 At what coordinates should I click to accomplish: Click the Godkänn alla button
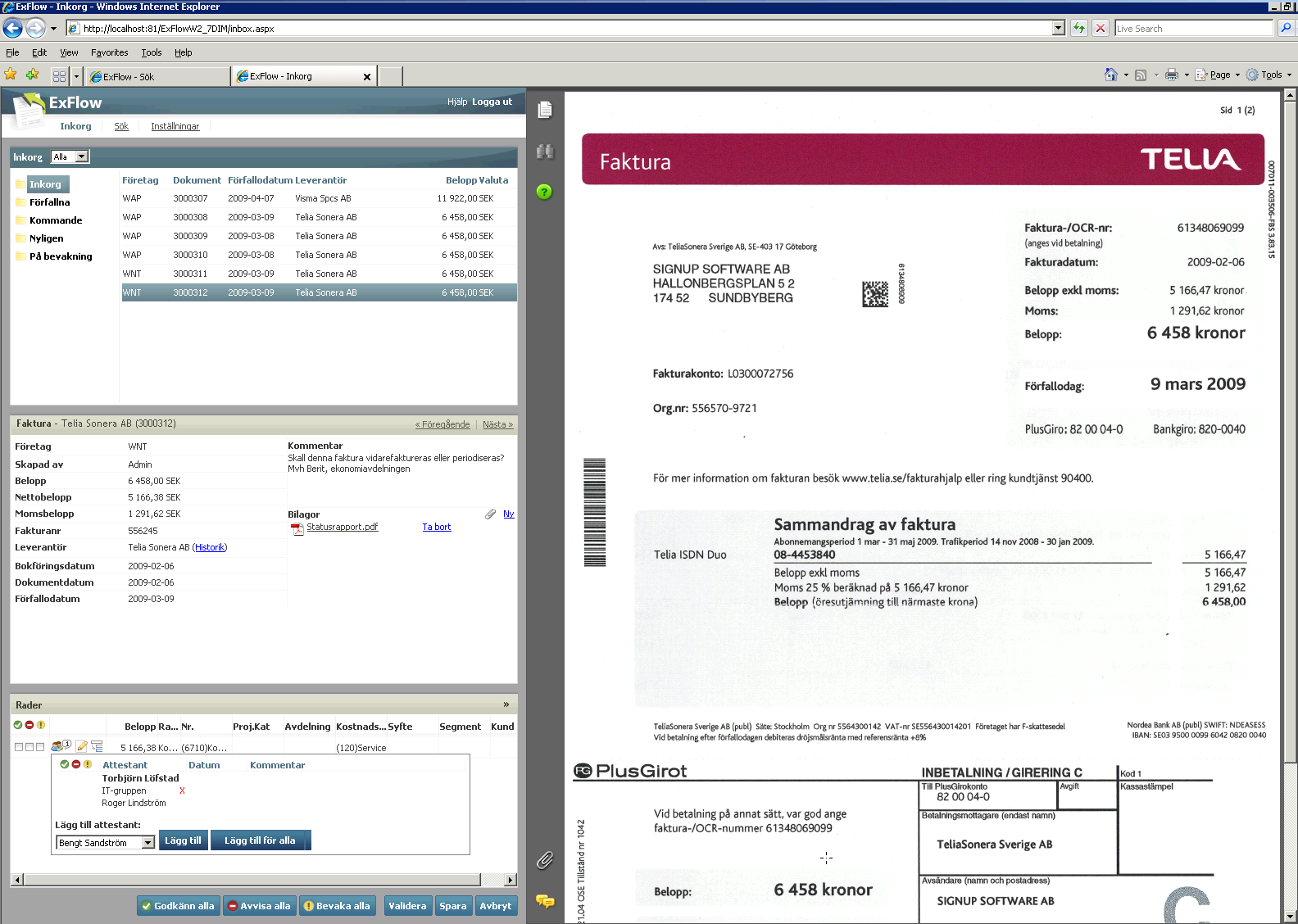[x=178, y=906]
